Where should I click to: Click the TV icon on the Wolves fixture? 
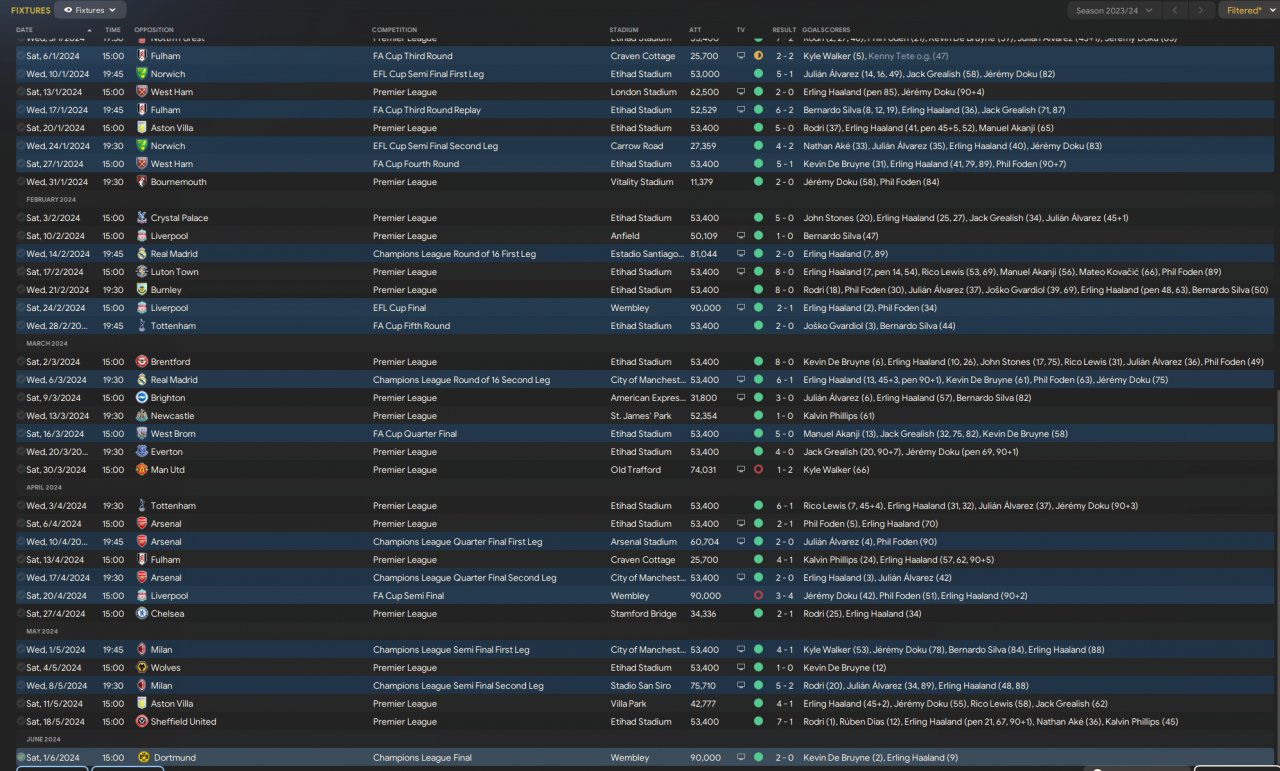point(741,668)
